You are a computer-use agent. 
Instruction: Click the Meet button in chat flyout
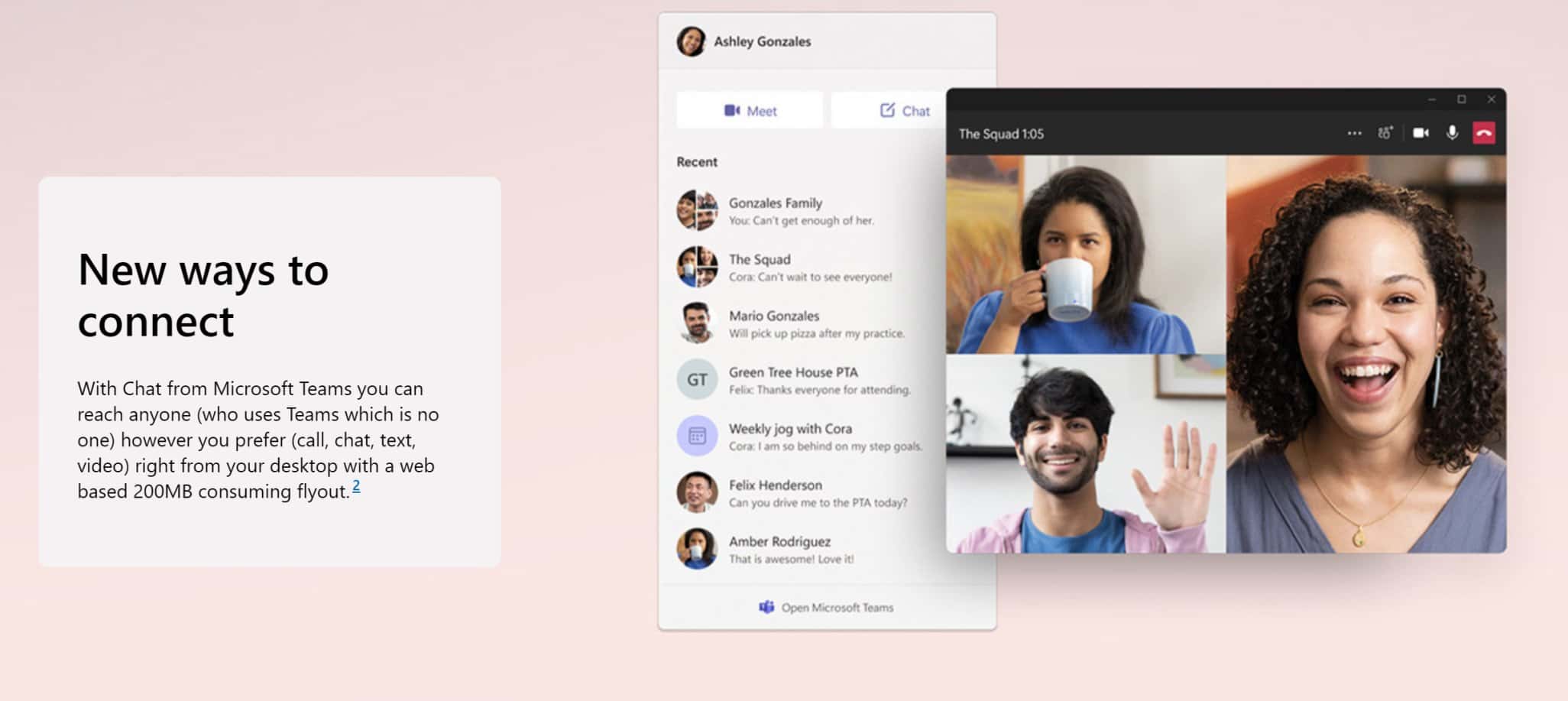coord(750,111)
